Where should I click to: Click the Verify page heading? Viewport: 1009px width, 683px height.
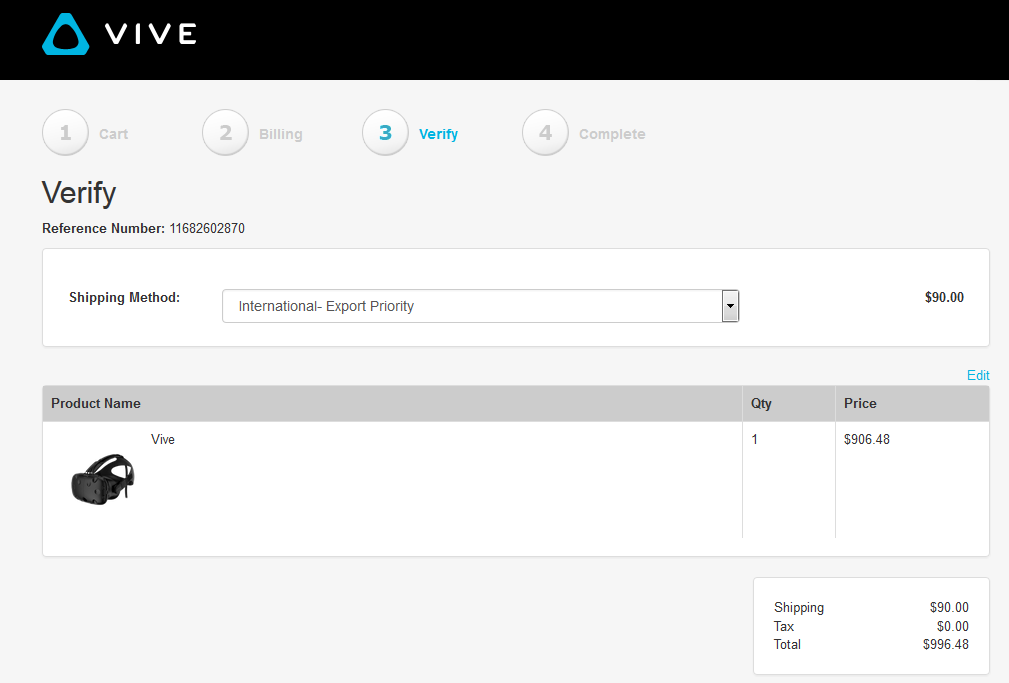79,193
